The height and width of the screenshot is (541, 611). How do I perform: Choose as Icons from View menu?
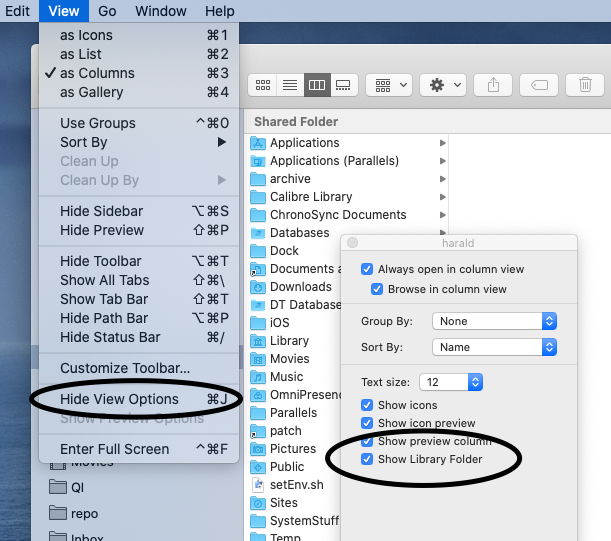pos(139,35)
